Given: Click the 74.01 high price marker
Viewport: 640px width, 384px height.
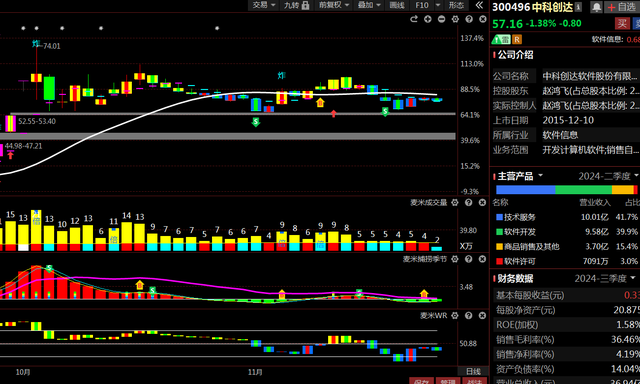Looking at the screenshot, I should click(x=52, y=46).
